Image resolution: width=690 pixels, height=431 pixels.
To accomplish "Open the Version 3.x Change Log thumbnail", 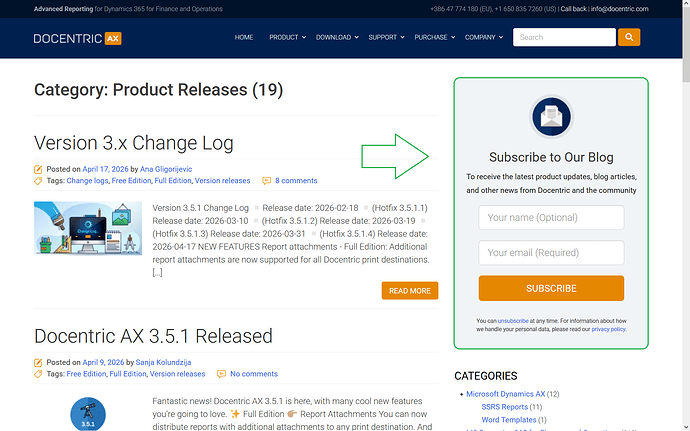I will click(88, 228).
